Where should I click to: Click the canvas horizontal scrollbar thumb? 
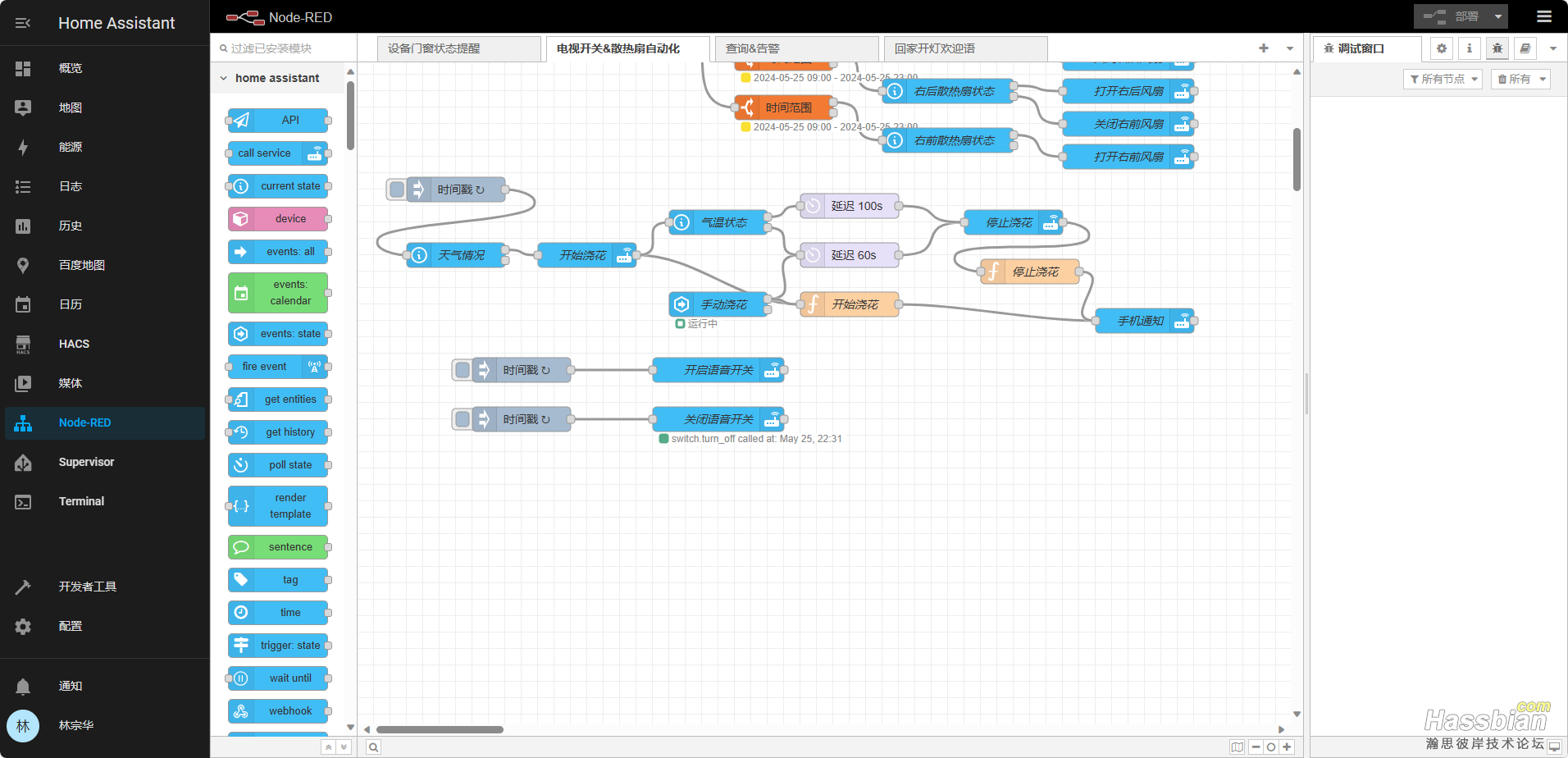pos(440,729)
